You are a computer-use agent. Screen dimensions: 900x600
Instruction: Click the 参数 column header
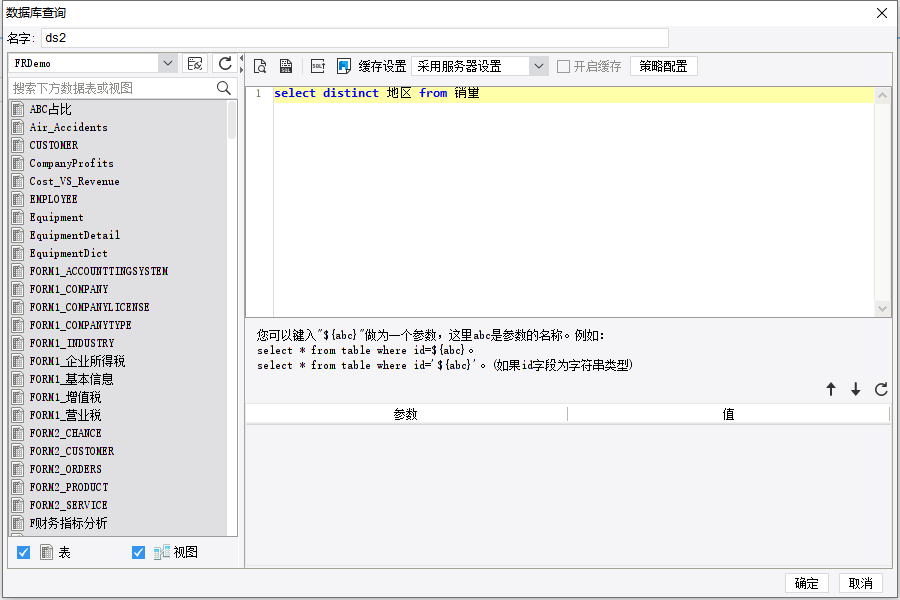click(x=406, y=414)
